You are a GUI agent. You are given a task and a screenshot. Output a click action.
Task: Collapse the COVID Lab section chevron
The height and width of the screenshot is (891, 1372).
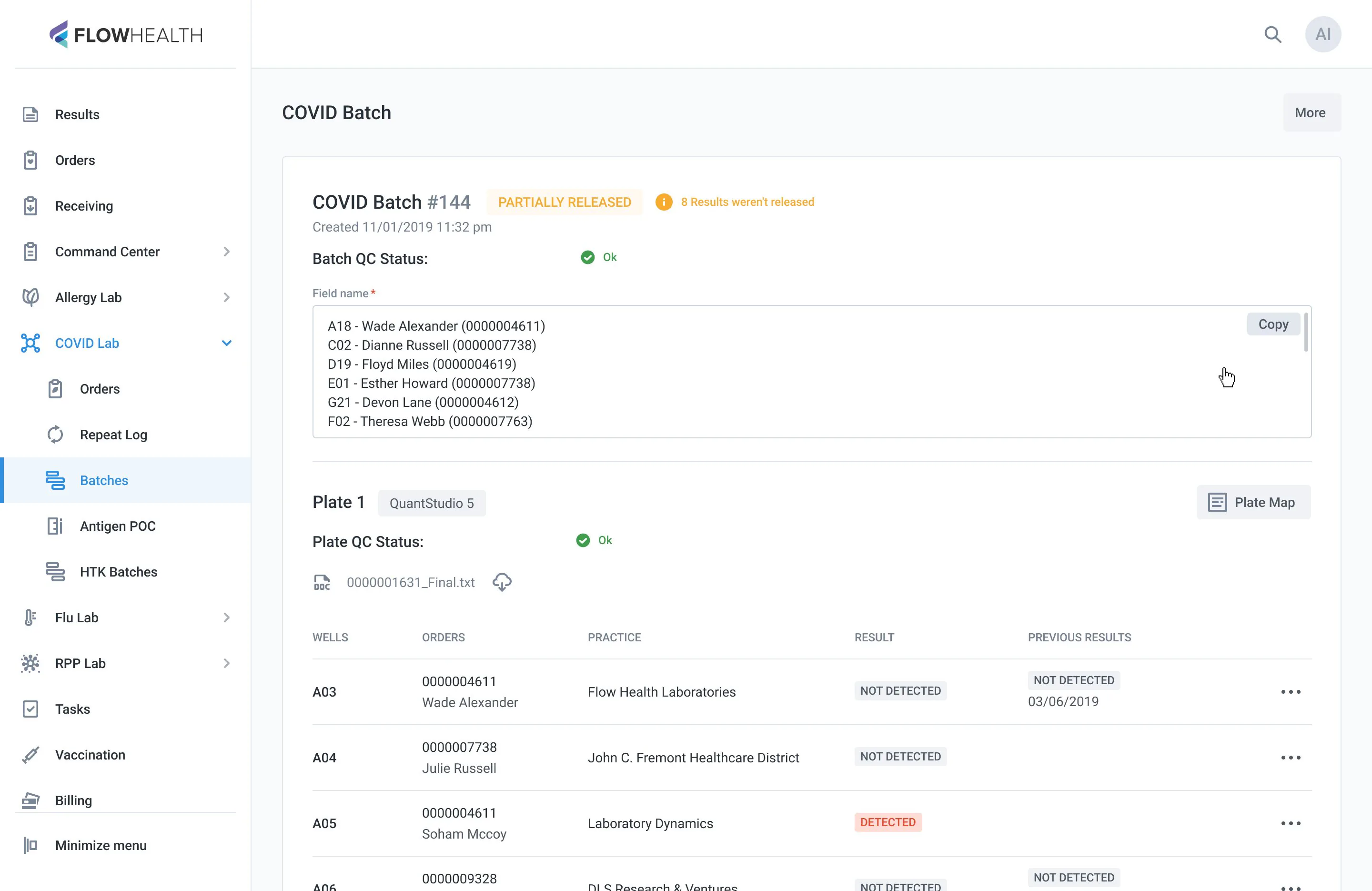coord(227,343)
